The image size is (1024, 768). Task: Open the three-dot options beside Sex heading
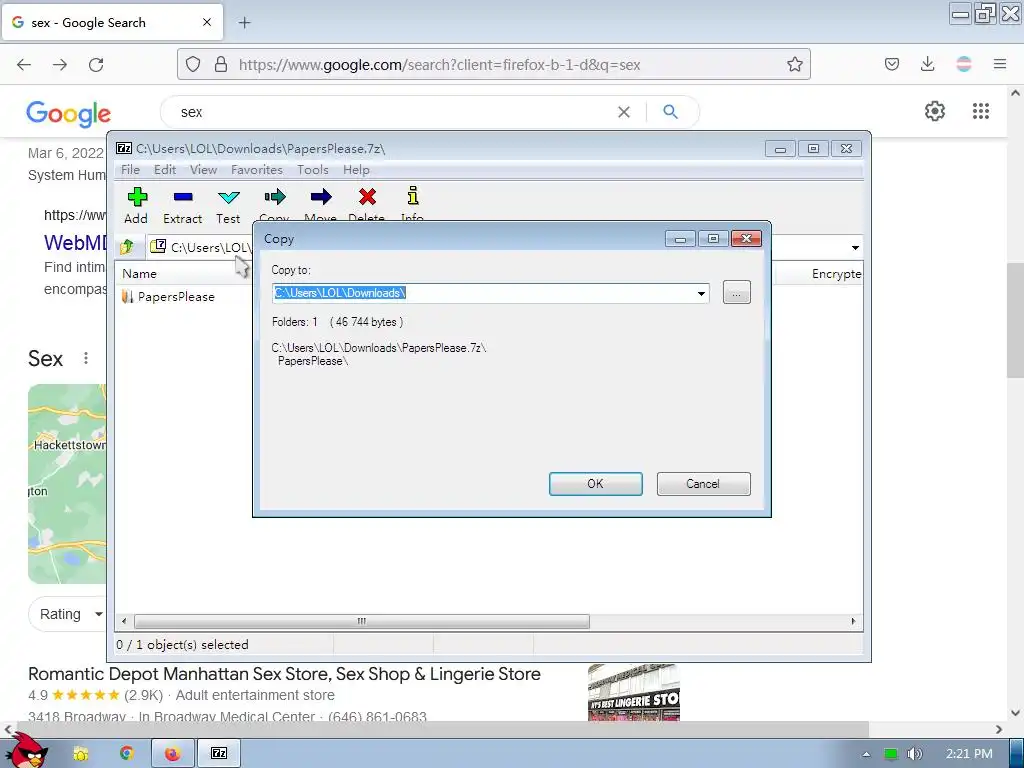click(x=86, y=359)
